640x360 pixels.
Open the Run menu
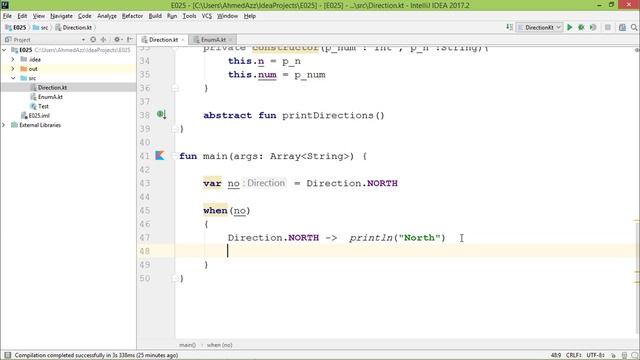(172, 16)
